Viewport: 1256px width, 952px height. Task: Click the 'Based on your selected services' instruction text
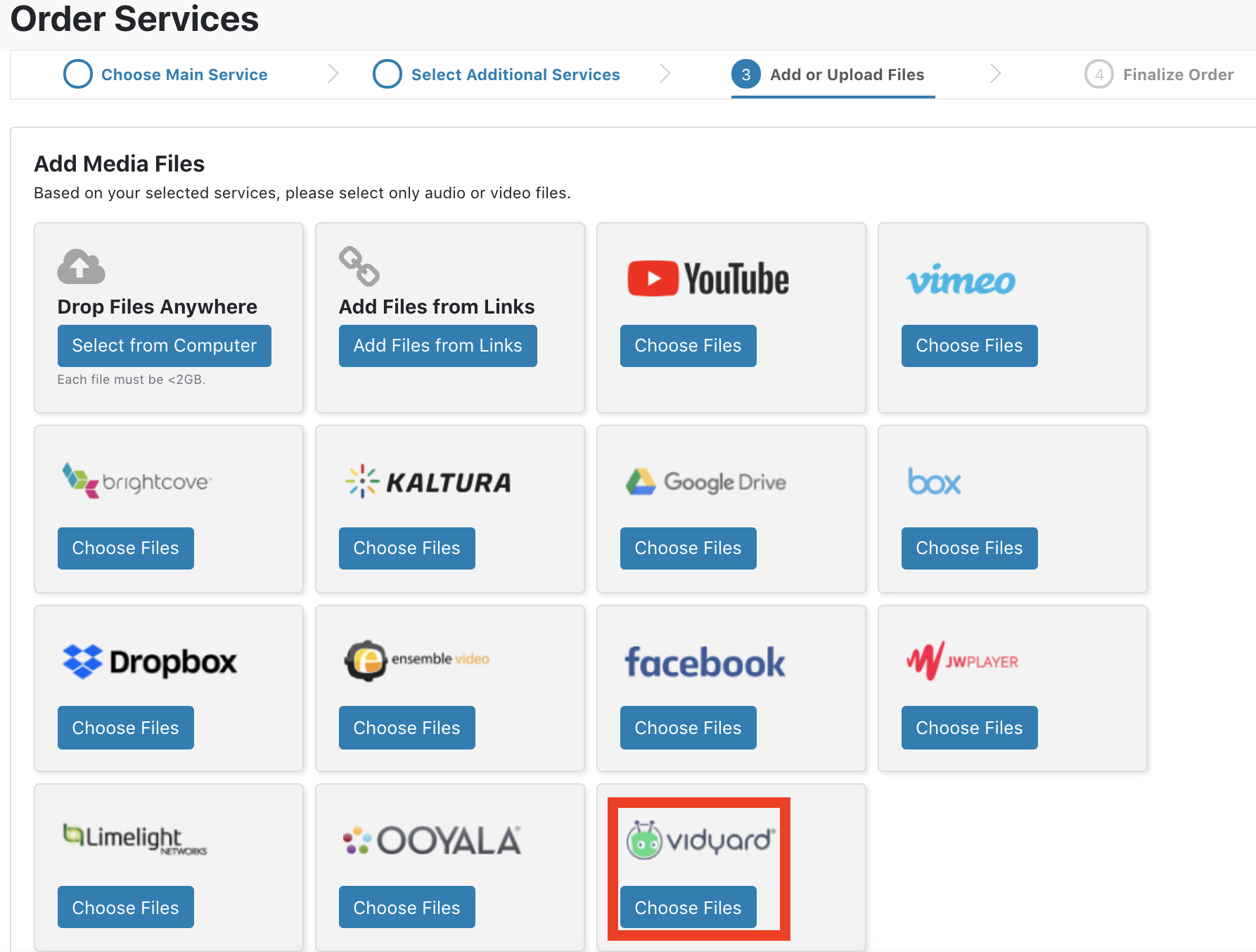302,193
